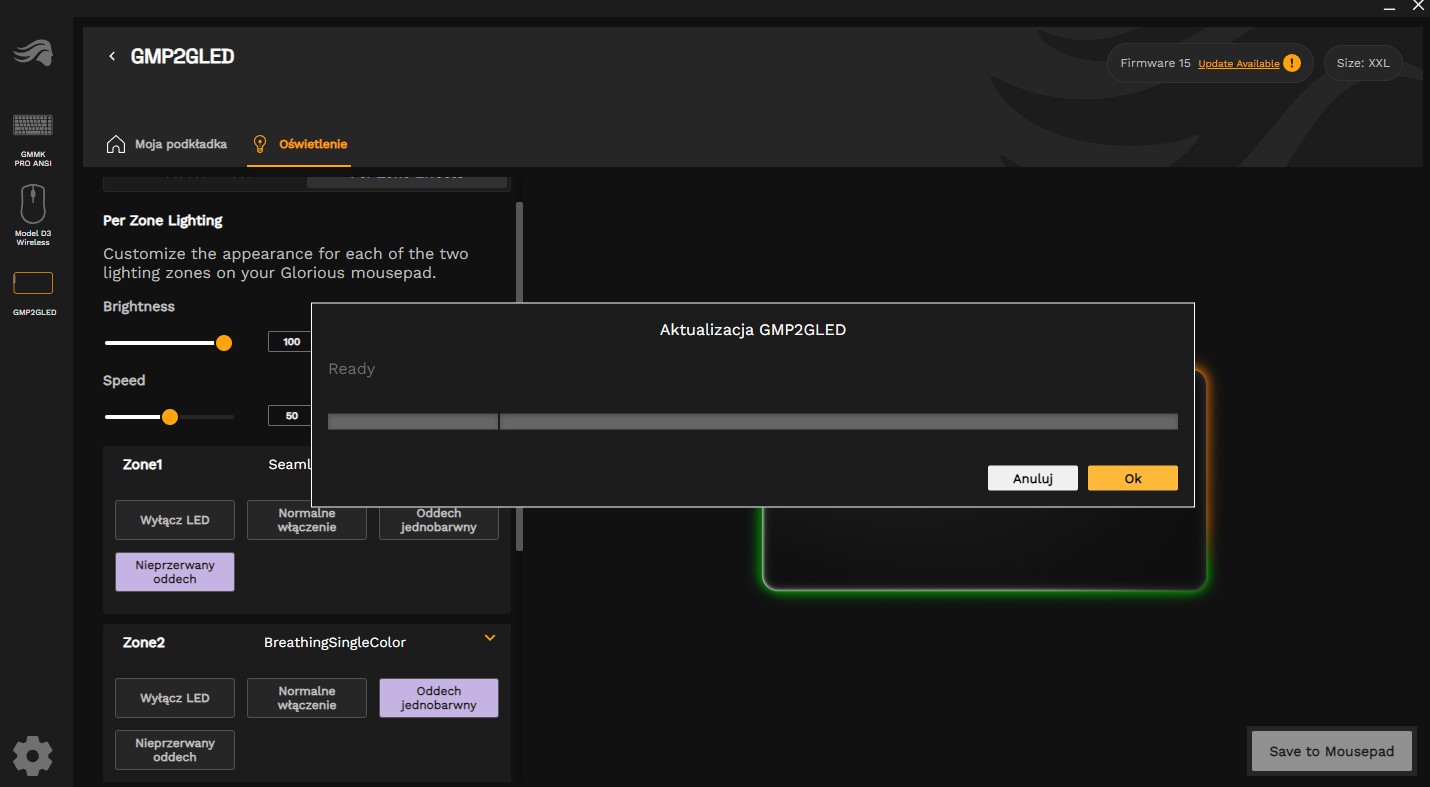Click the lightbulb icon for Oświetlenie
1430x787 pixels.
pyautogui.click(x=260, y=144)
